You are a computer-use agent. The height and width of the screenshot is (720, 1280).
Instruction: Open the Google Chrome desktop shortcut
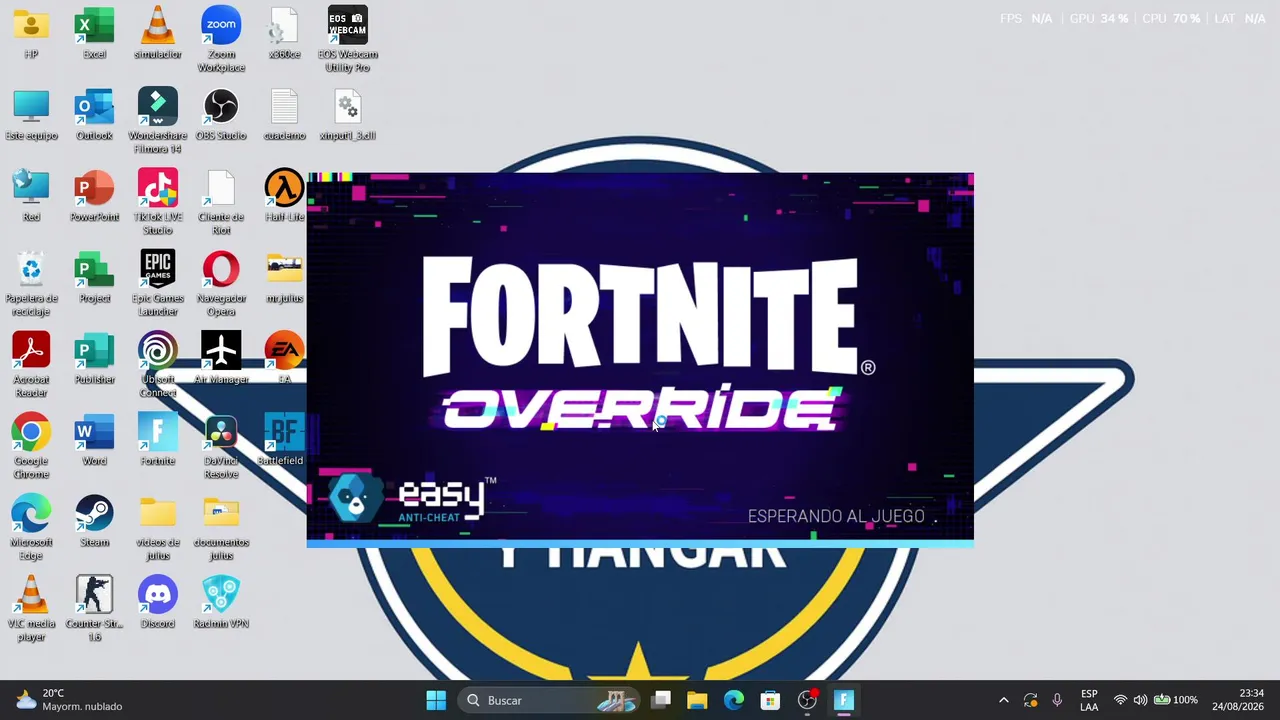pyautogui.click(x=31, y=446)
